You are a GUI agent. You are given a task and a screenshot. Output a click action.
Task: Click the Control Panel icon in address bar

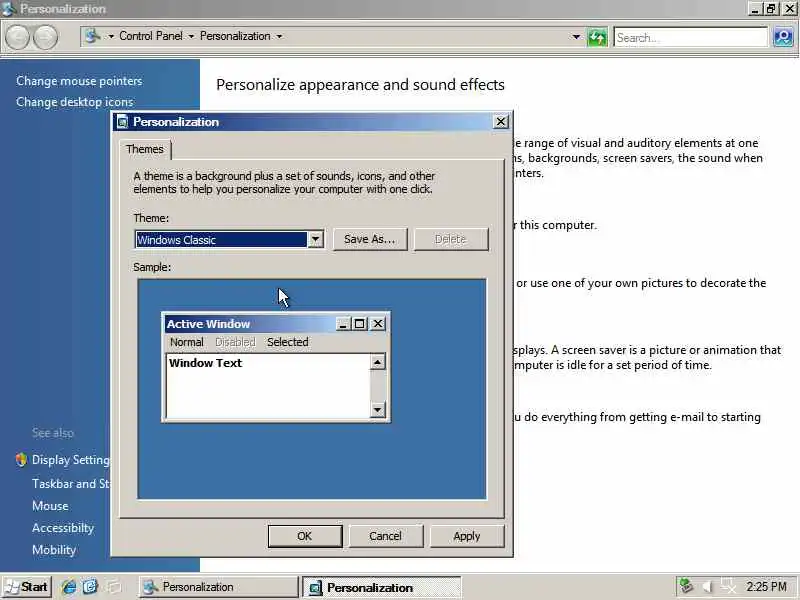[x=93, y=36]
